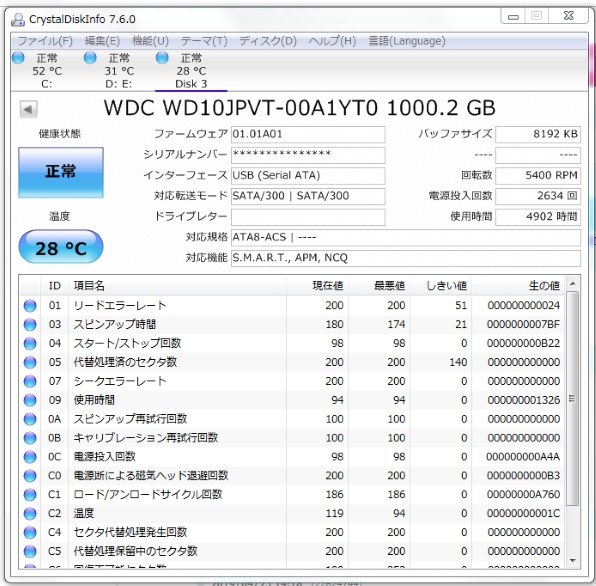This screenshot has width=596, height=586.
Task: Open the 機能(U) menu
Action: point(151,41)
